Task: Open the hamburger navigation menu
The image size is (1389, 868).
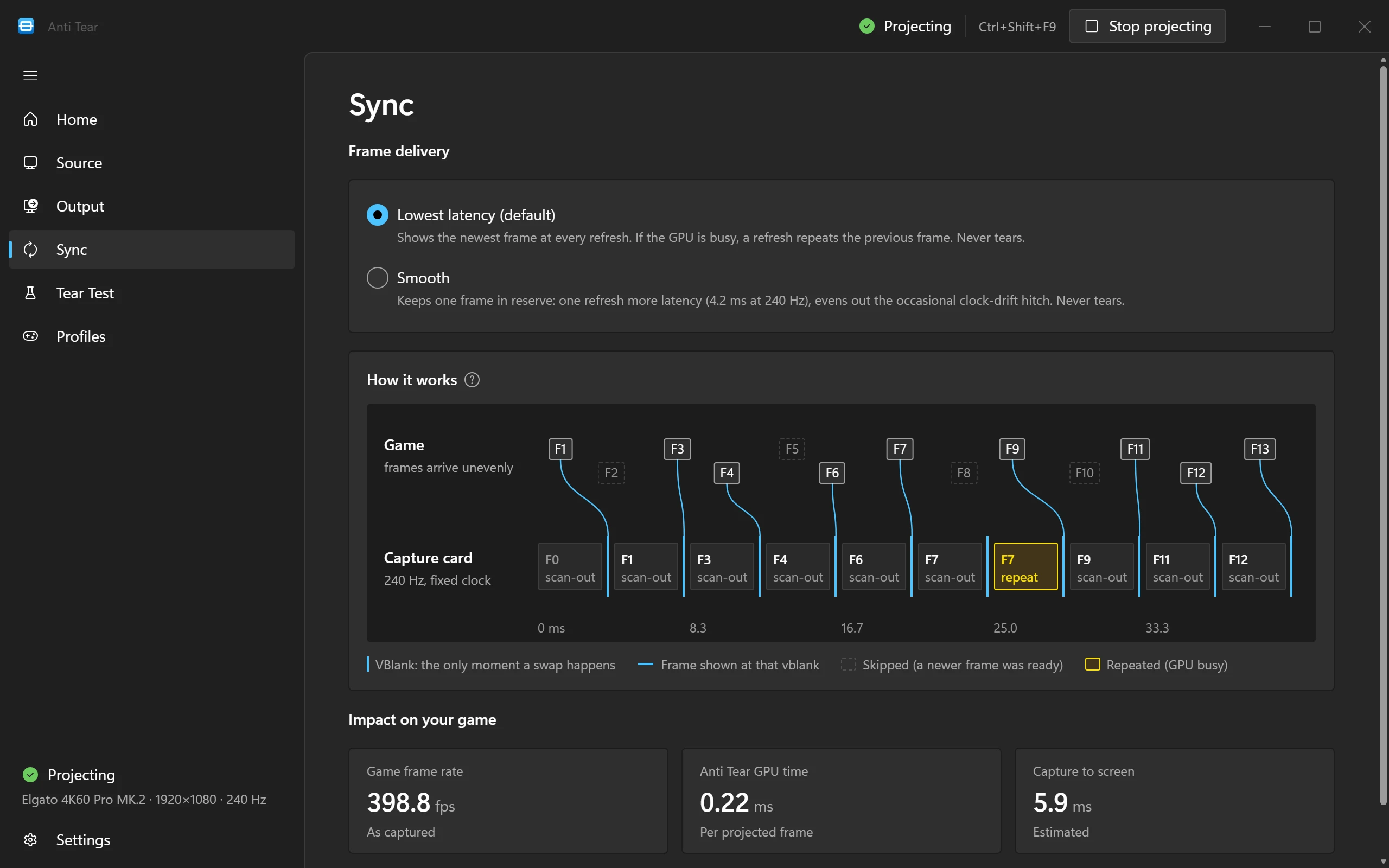Action: (30, 75)
